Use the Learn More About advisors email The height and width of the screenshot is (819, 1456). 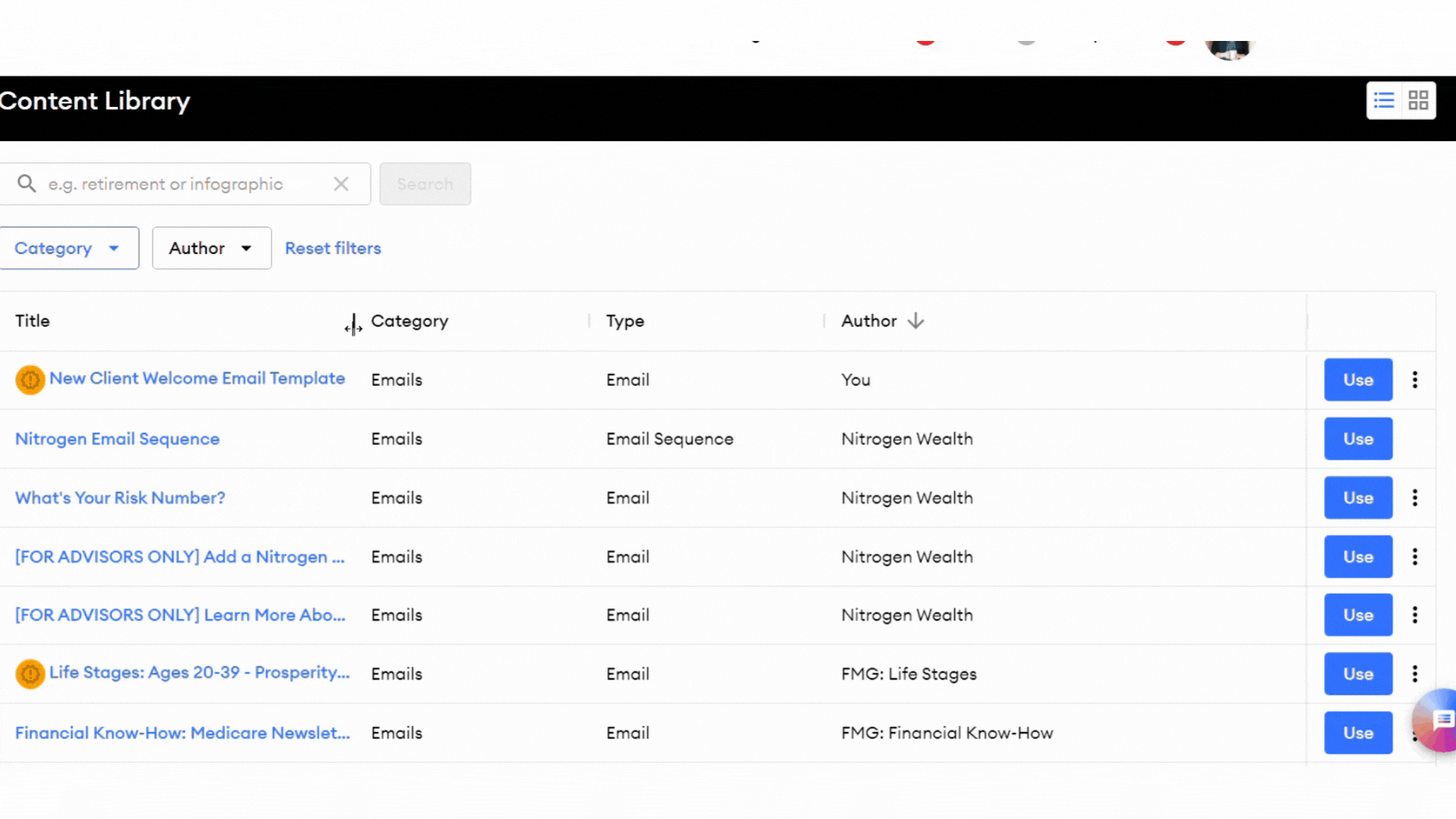(1358, 615)
